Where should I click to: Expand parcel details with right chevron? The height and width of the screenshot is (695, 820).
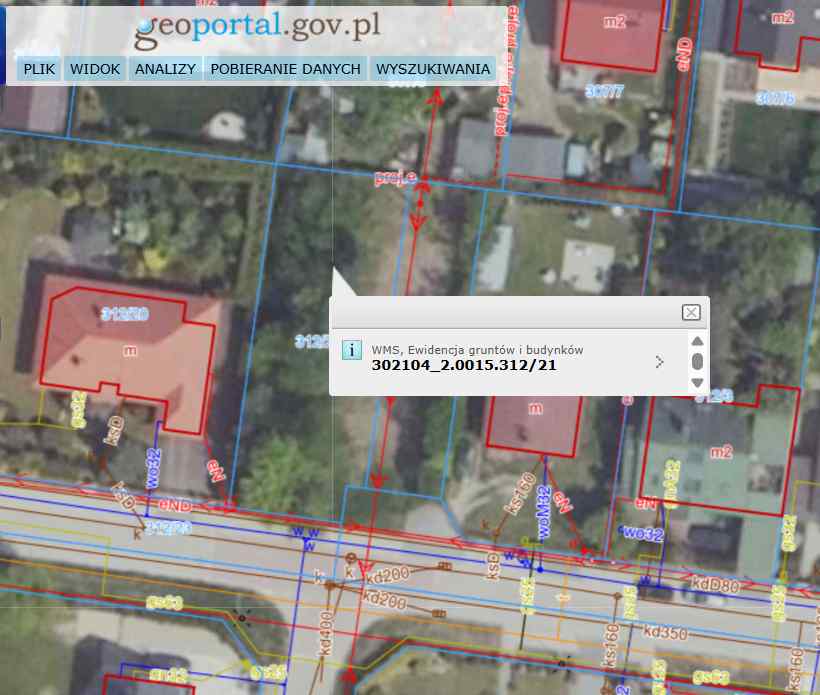659,362
